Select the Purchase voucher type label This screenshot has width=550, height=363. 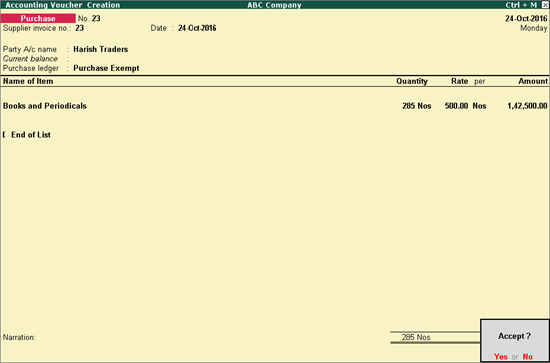(38, 19)
